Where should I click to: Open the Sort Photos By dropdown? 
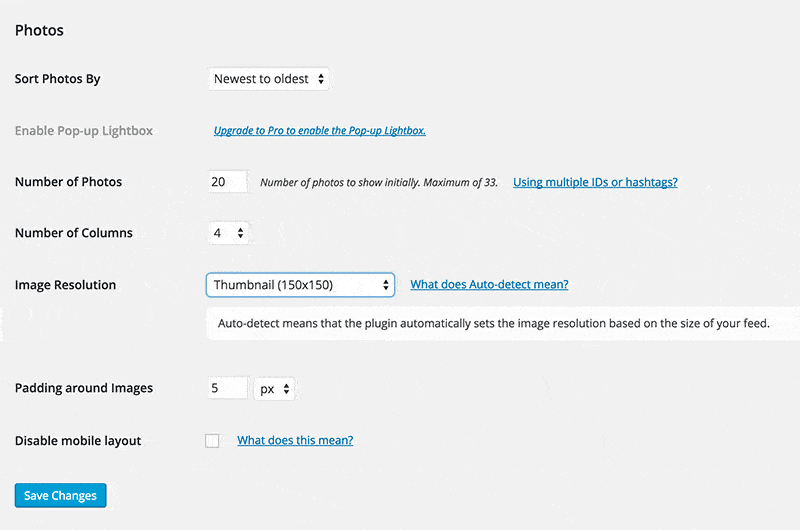click(x=269, y=79)
